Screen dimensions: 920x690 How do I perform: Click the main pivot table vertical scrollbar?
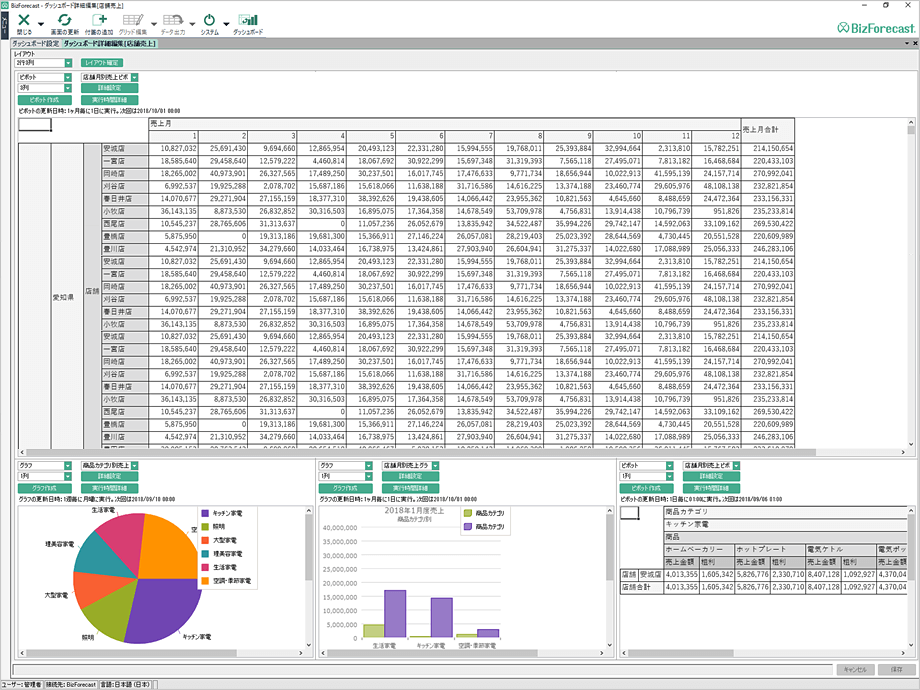pos(911,290)
